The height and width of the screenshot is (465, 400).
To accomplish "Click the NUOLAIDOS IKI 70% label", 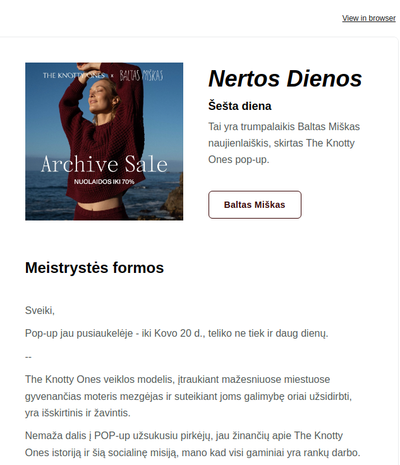I will coord(104,182).
